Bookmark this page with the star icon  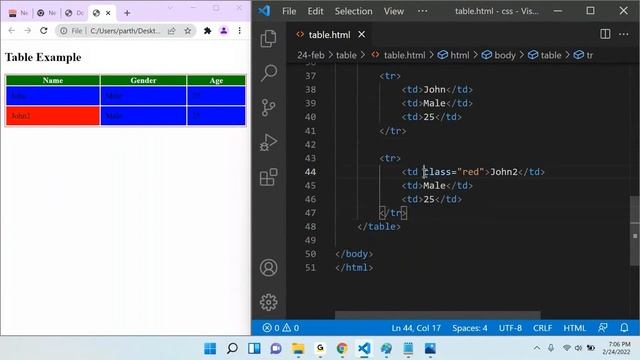pos(187,31)
